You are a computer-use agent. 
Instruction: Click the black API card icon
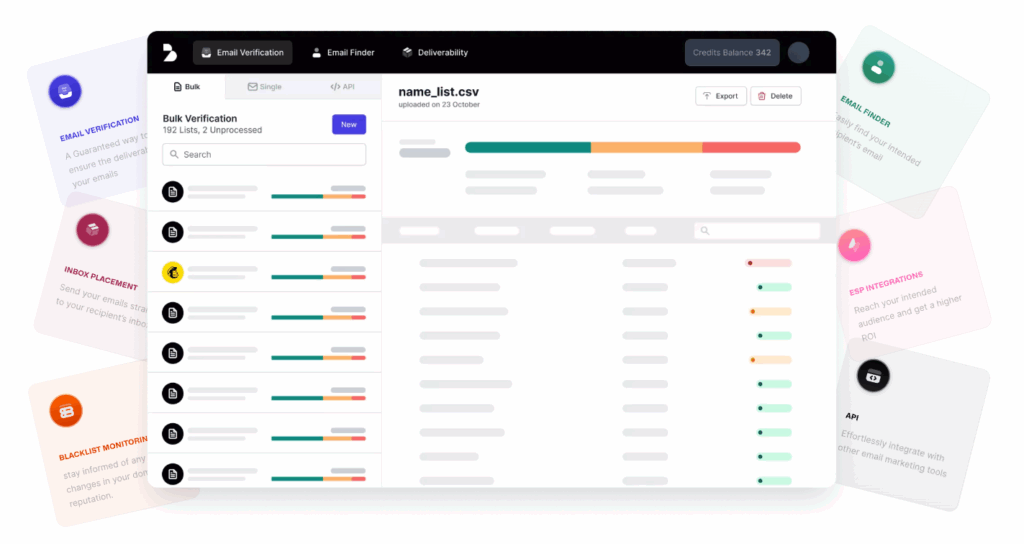tap(873, 376)
